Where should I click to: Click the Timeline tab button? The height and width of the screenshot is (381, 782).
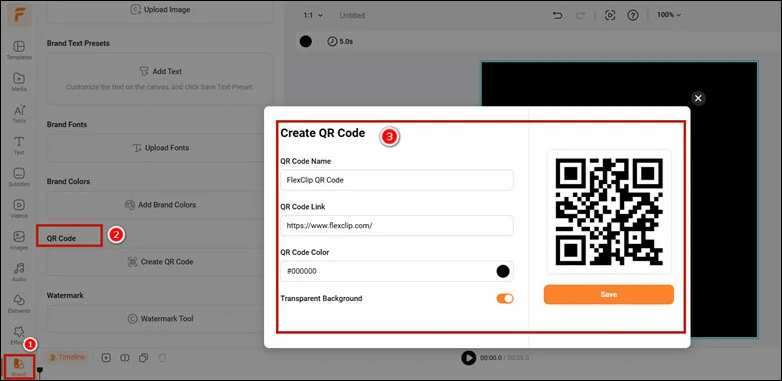68,357
